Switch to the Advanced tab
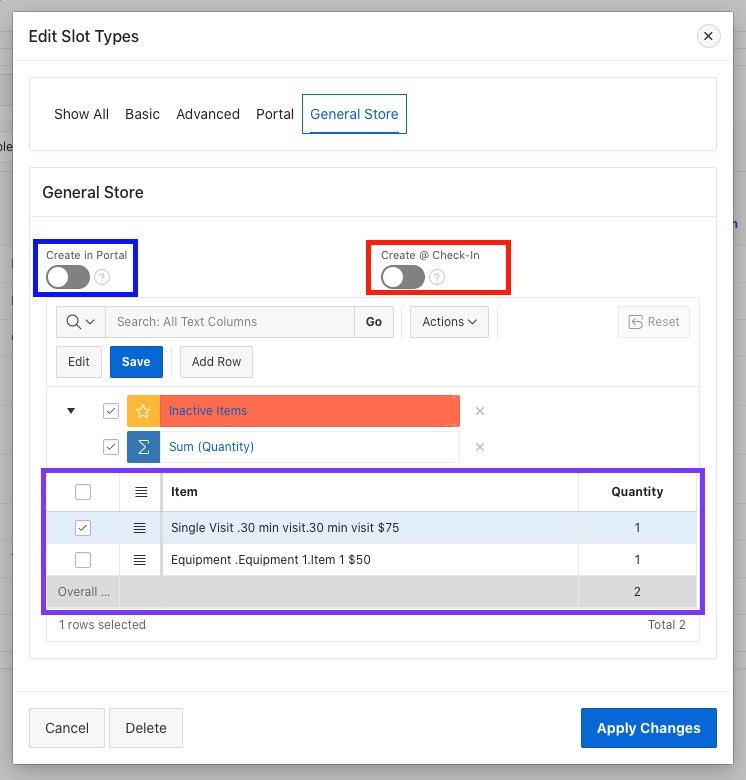This screenshot has height=780, width=746. tap(208, 114)
